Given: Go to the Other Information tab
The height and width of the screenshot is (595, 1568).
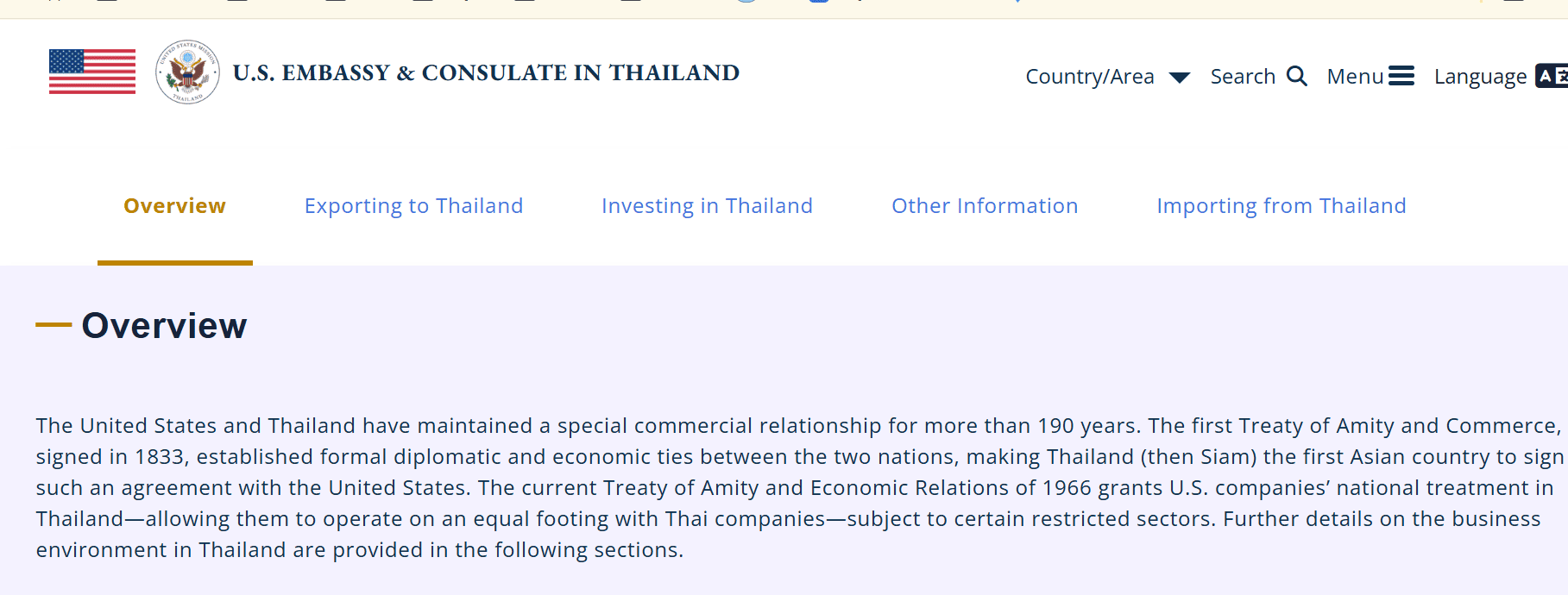Looking at the screenshot, I should click(985, 206).
